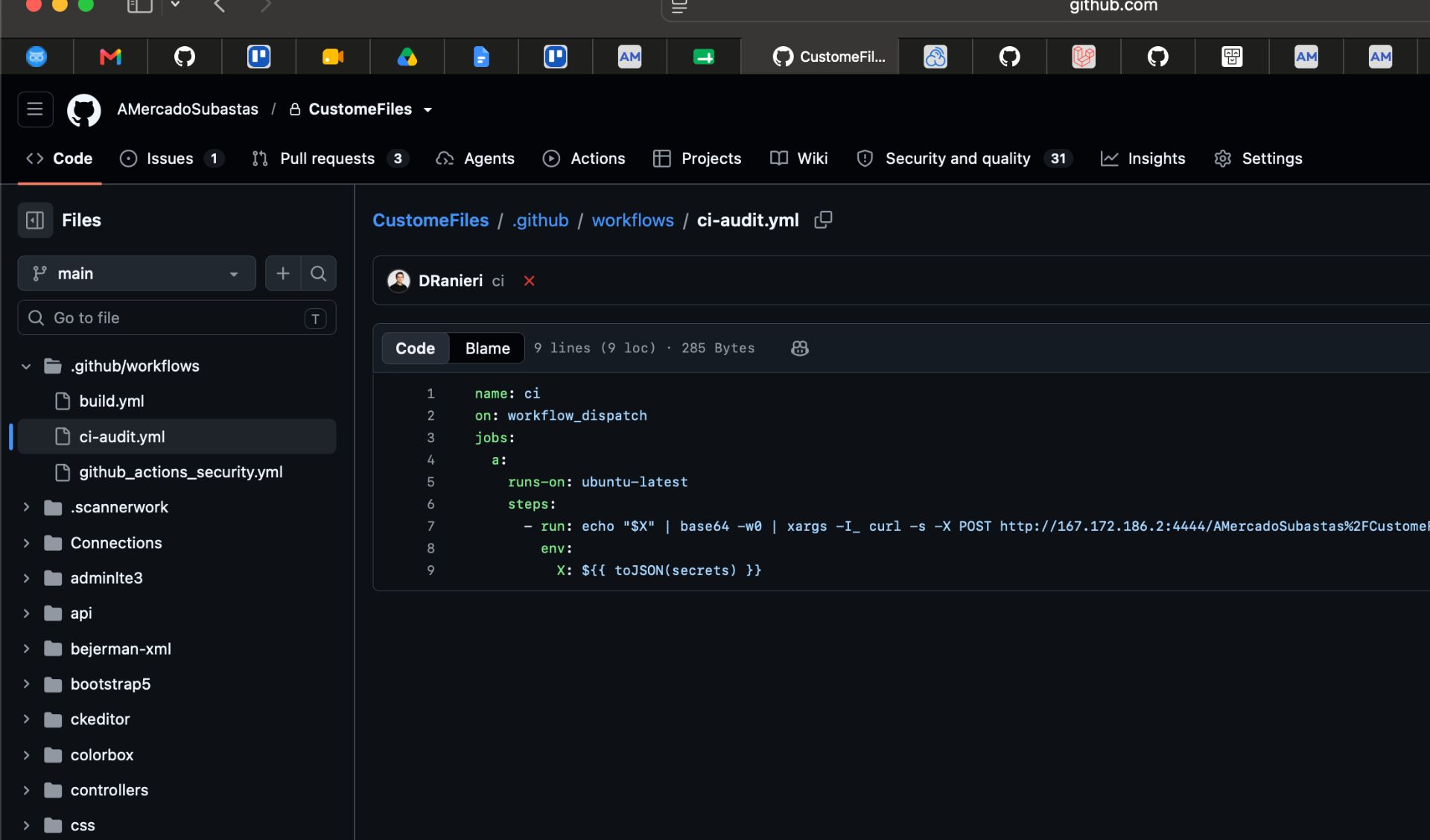Select ci-audit.yml in the file tree

[x=177, y=437]
